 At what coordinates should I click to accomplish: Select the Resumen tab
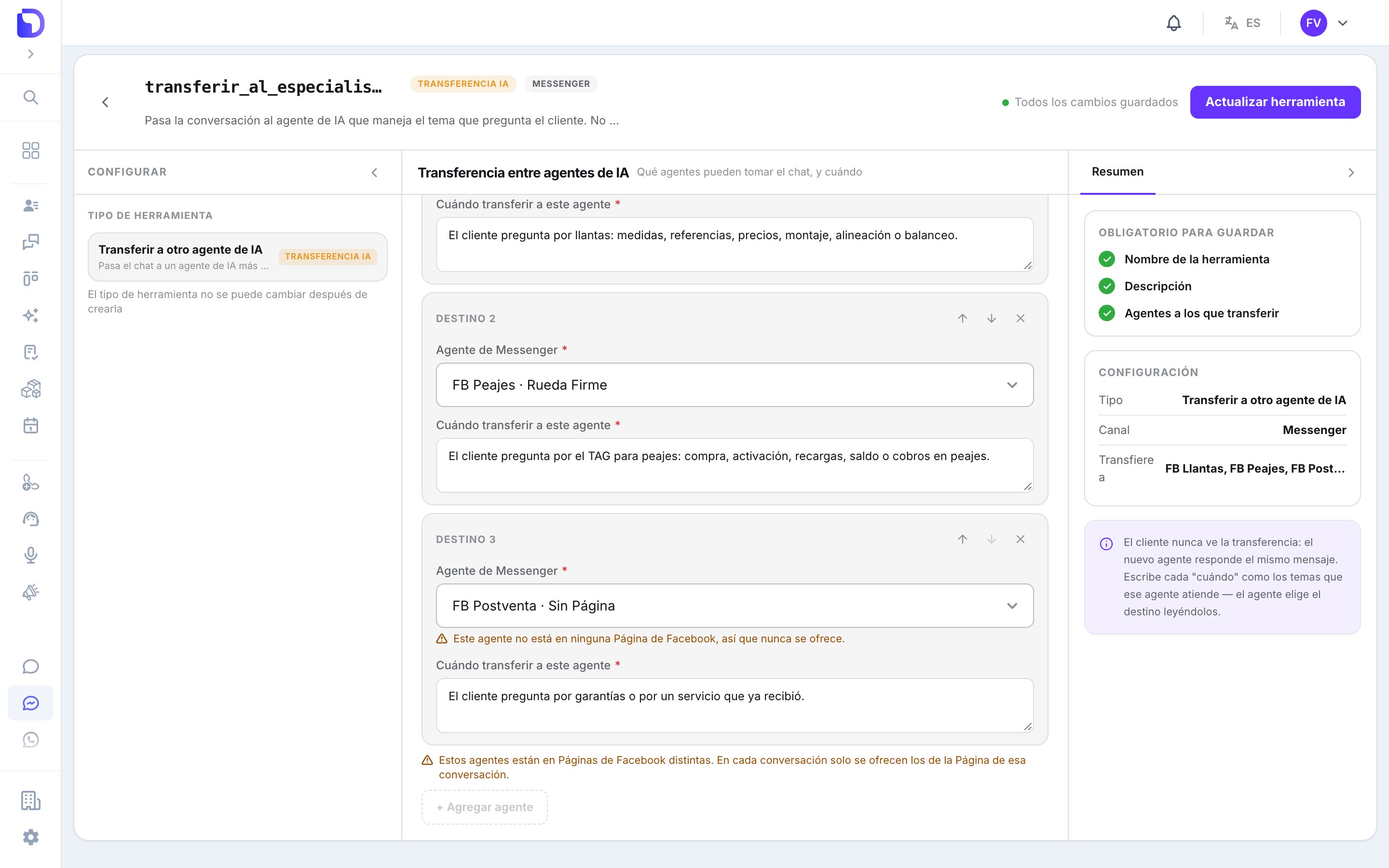1117,172
